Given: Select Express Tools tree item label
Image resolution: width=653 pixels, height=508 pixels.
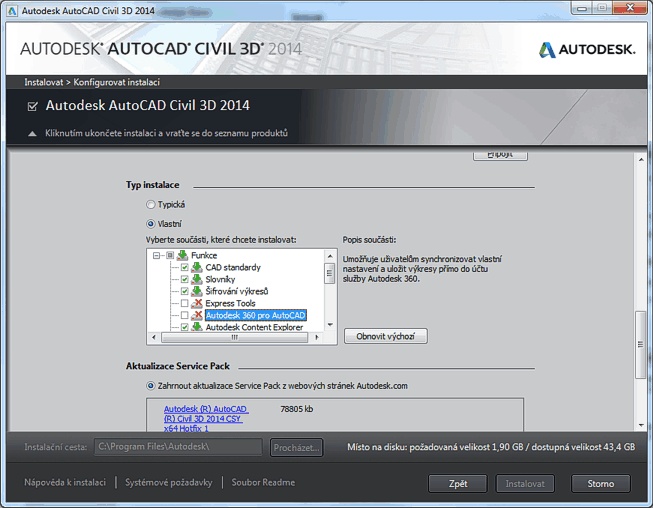Looking at the screenshot, I should point(230,303).
